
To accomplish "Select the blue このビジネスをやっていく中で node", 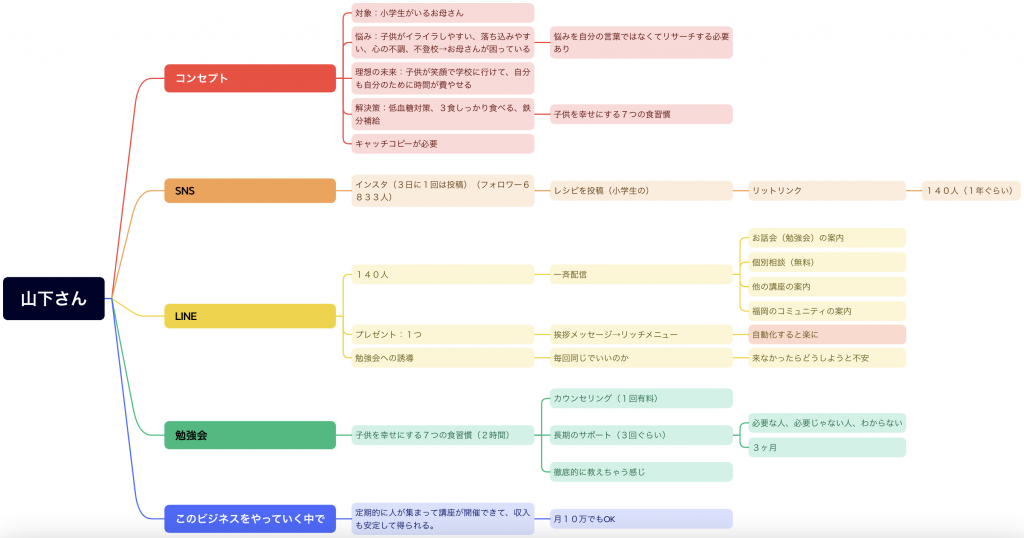I will 250,519.
